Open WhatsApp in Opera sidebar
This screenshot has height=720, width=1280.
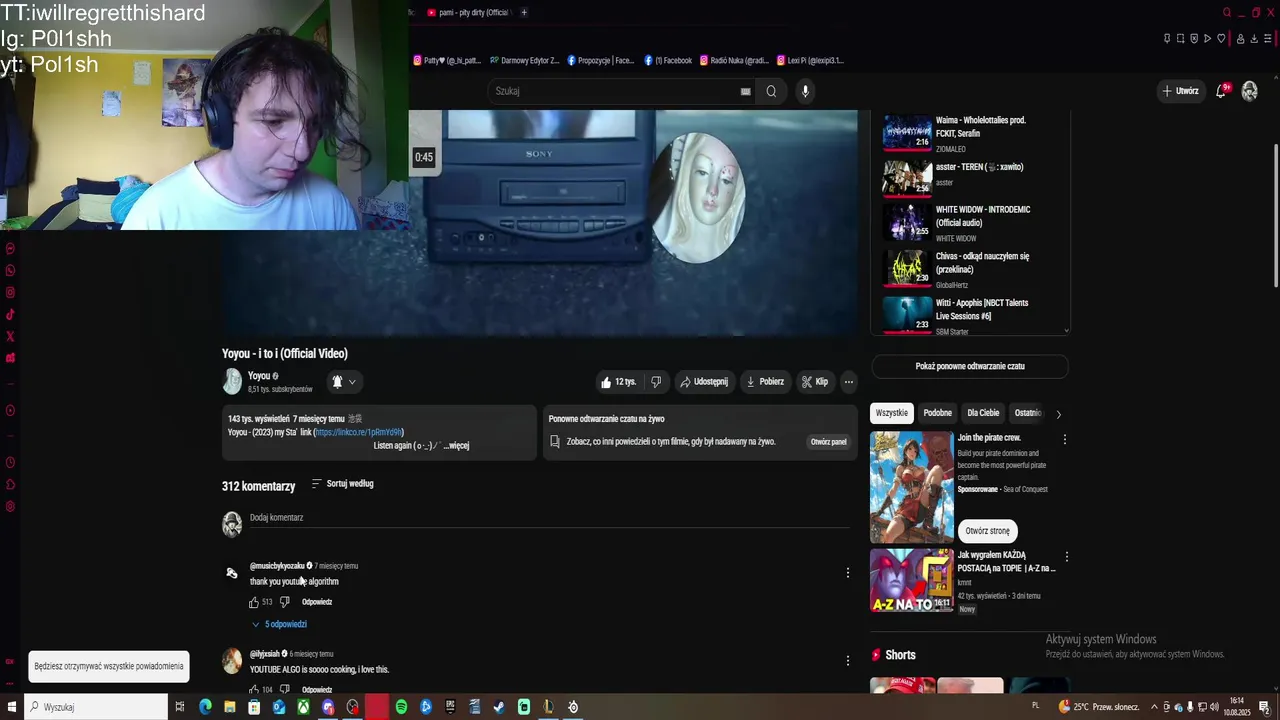click(x=10, y=270)
